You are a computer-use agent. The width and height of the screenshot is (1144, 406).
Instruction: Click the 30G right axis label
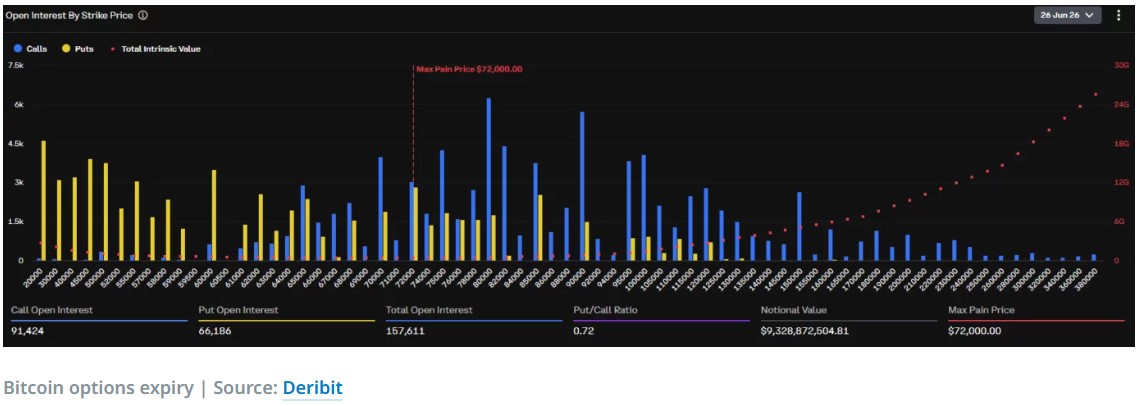1121,65
